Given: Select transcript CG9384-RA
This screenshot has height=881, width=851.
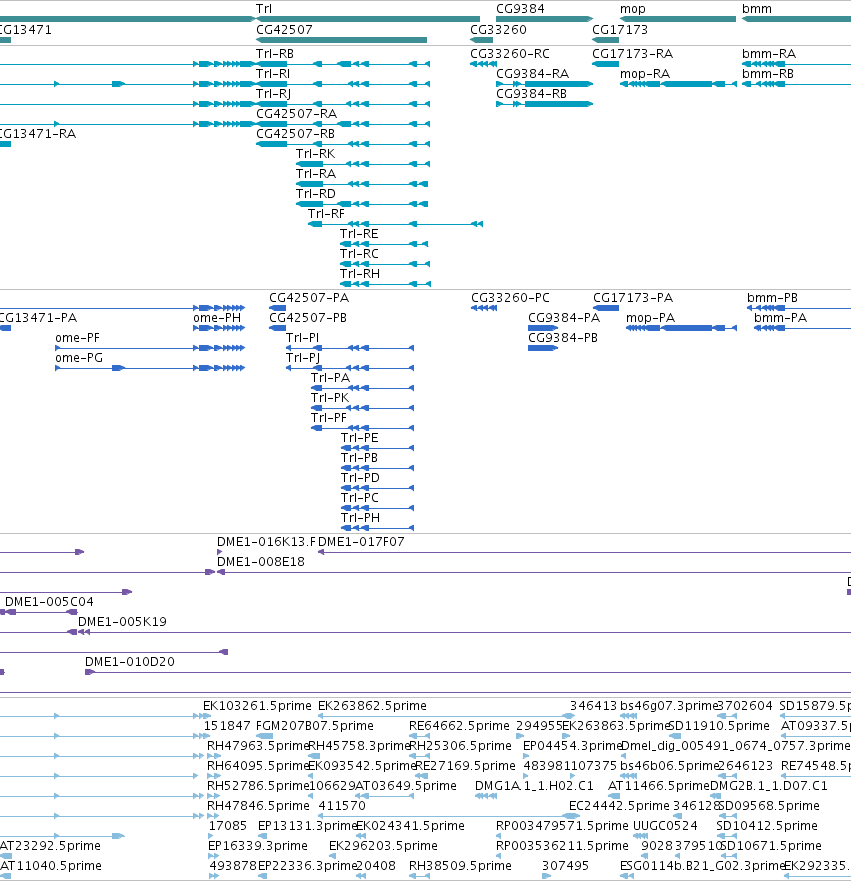Looking at the screenshot, I should pyautogui.click(x=533, y=74).
